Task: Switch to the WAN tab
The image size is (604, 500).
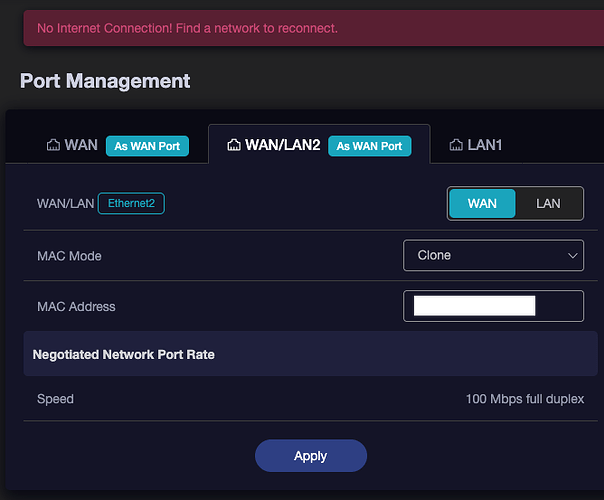Action: (81, 146)
